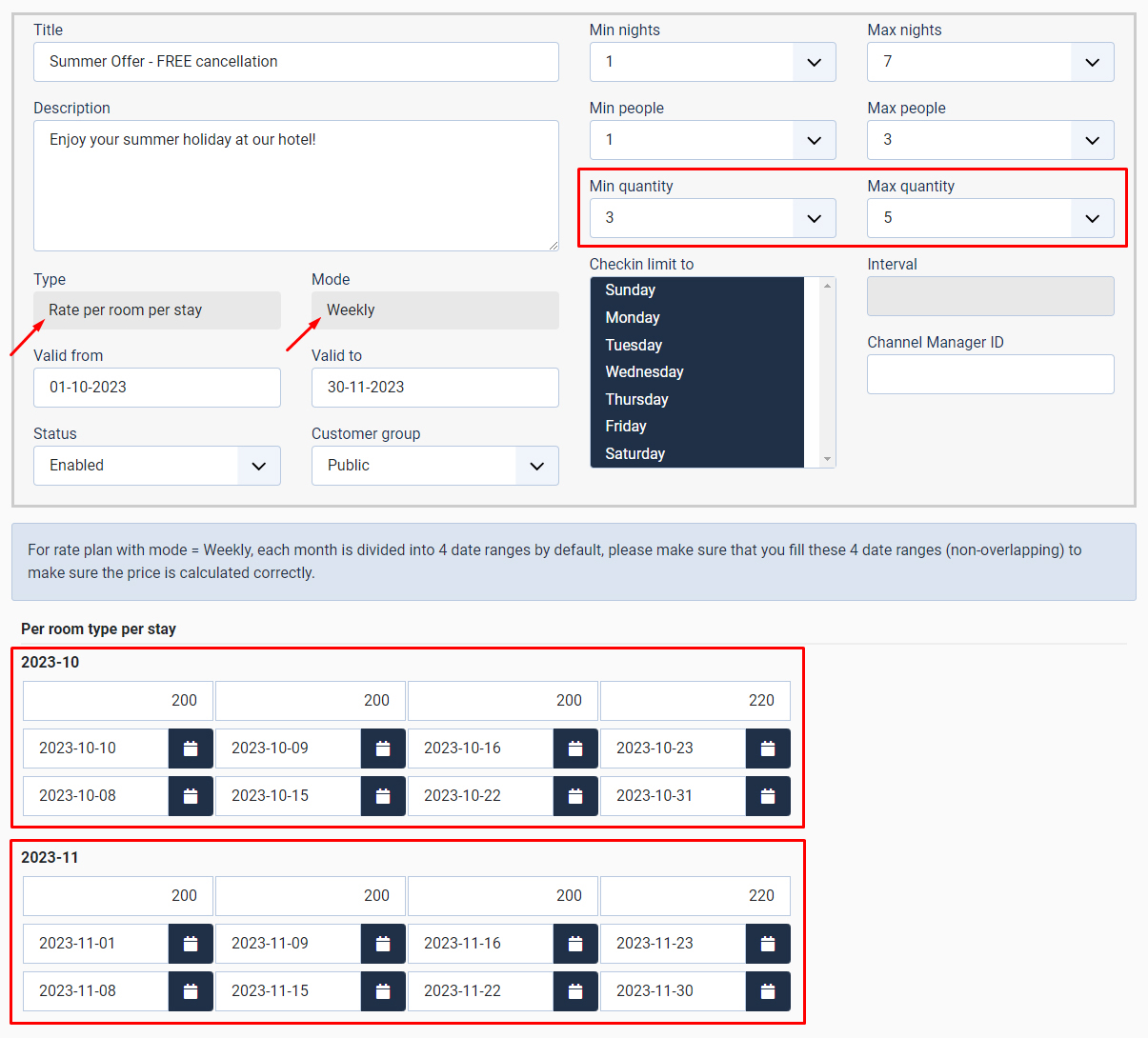Screen dimensions: 1148x1038
Task: Click the Channel Manager ID input field
Action: pyautogui.click(x=990, y=374)
